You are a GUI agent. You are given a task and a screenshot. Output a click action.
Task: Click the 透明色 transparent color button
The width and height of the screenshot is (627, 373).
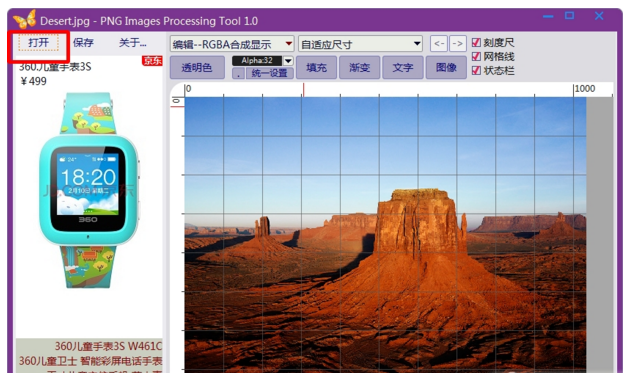197,68
